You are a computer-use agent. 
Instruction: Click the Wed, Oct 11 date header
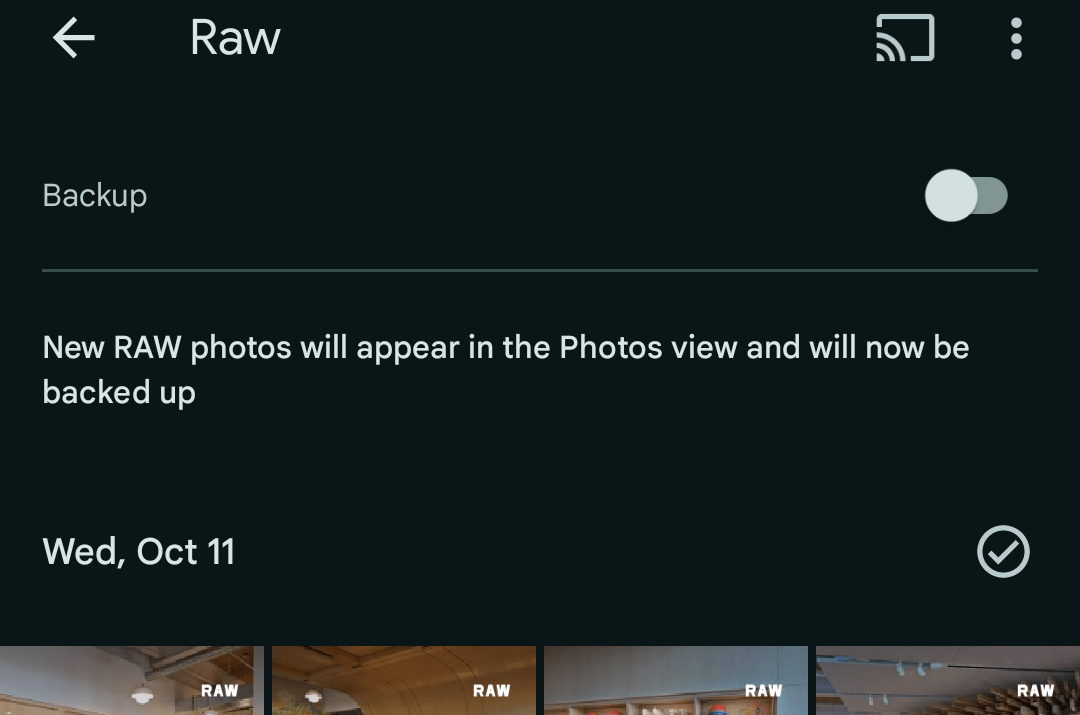click(138, 552)
